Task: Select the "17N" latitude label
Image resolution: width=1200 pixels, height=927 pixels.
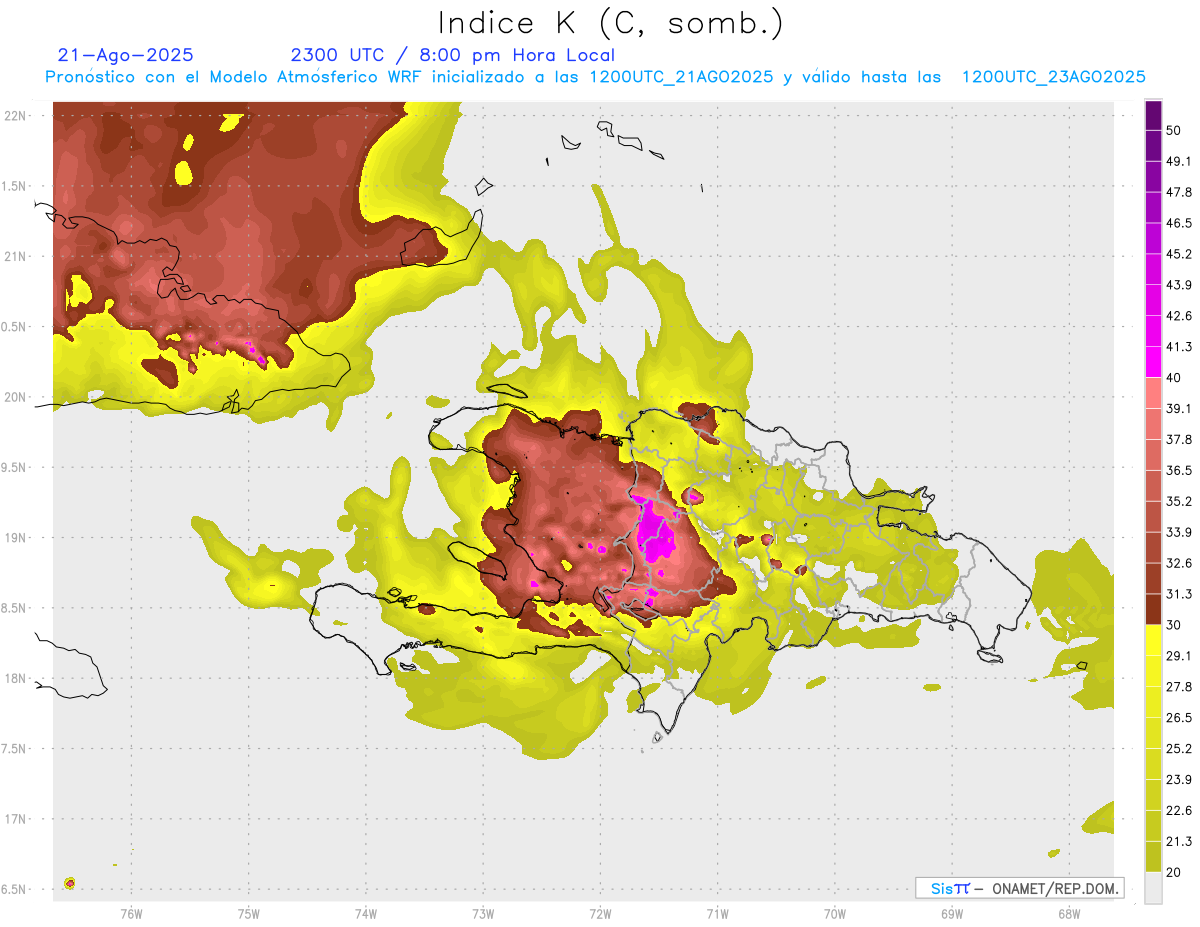Action: coord(16,819)
